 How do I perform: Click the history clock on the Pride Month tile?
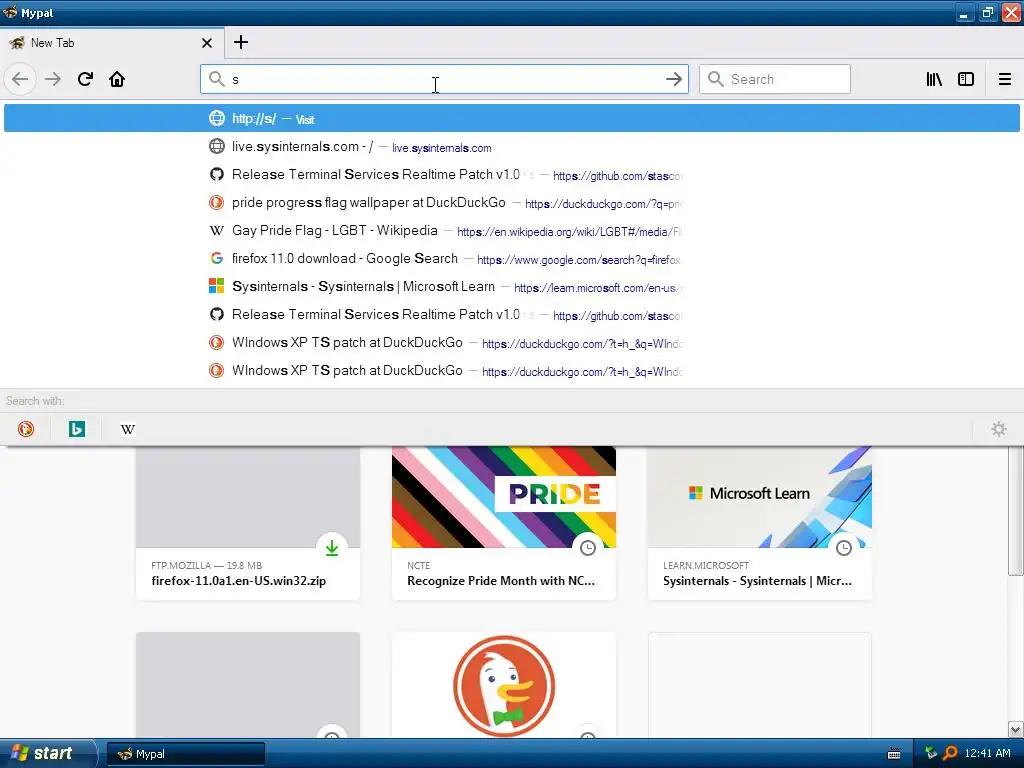[588, 548]
